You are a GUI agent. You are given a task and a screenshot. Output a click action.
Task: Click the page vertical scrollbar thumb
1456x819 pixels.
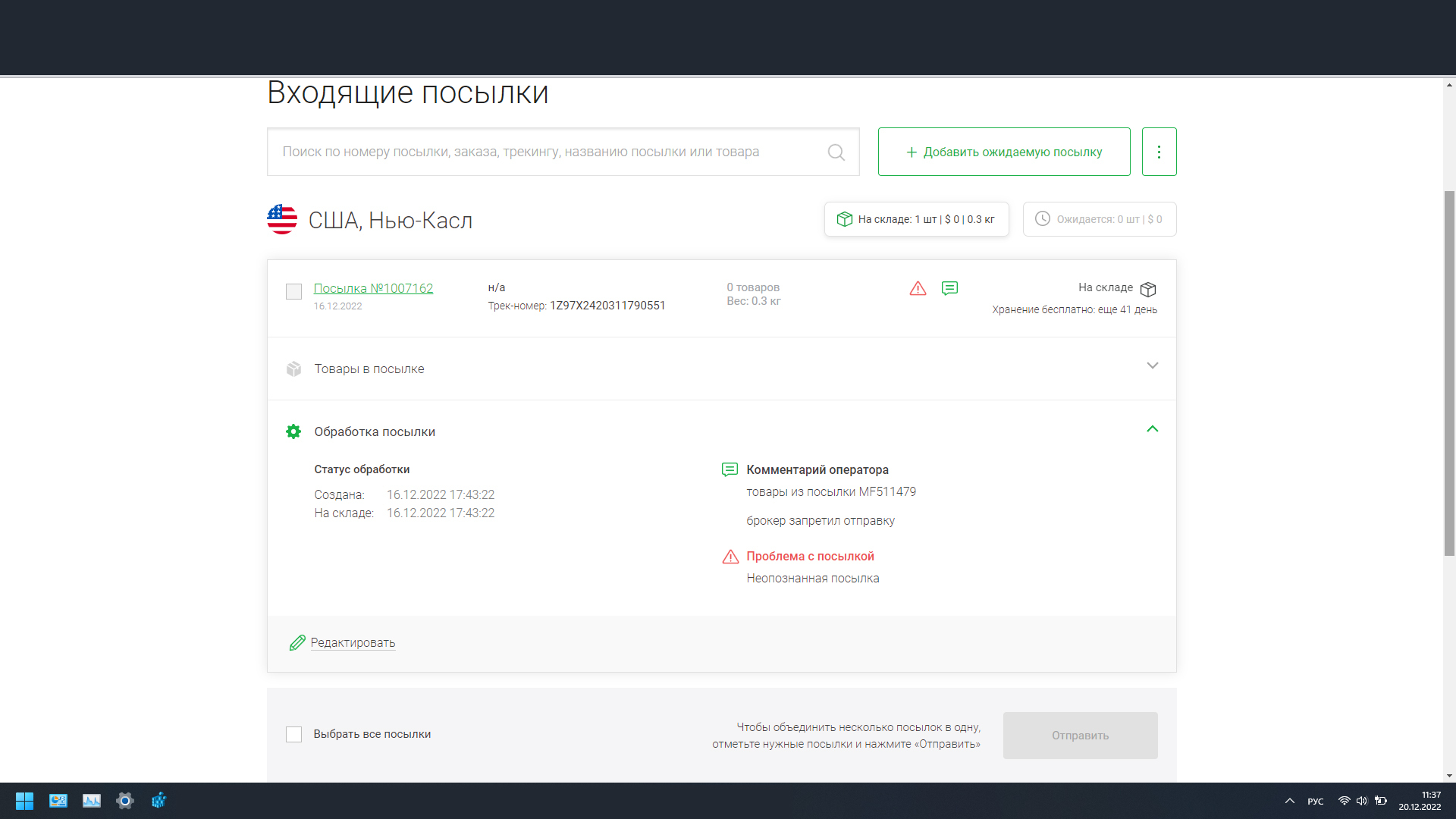[x=1449, y=373]
